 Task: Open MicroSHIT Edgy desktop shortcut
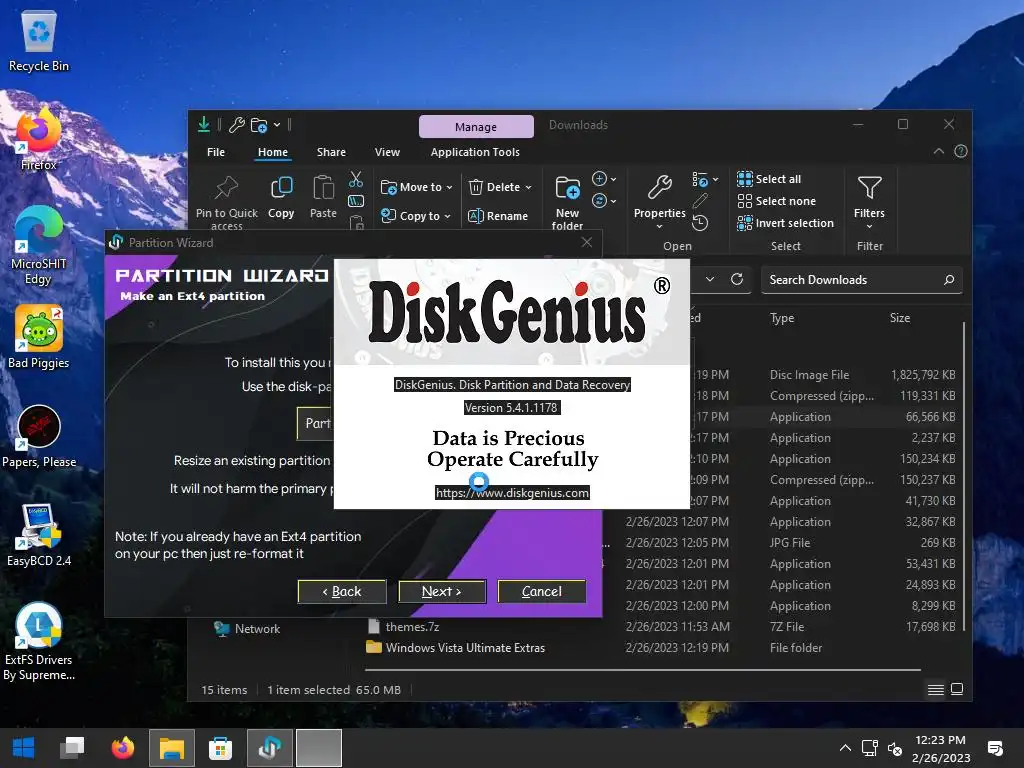[x=39, y=246]
